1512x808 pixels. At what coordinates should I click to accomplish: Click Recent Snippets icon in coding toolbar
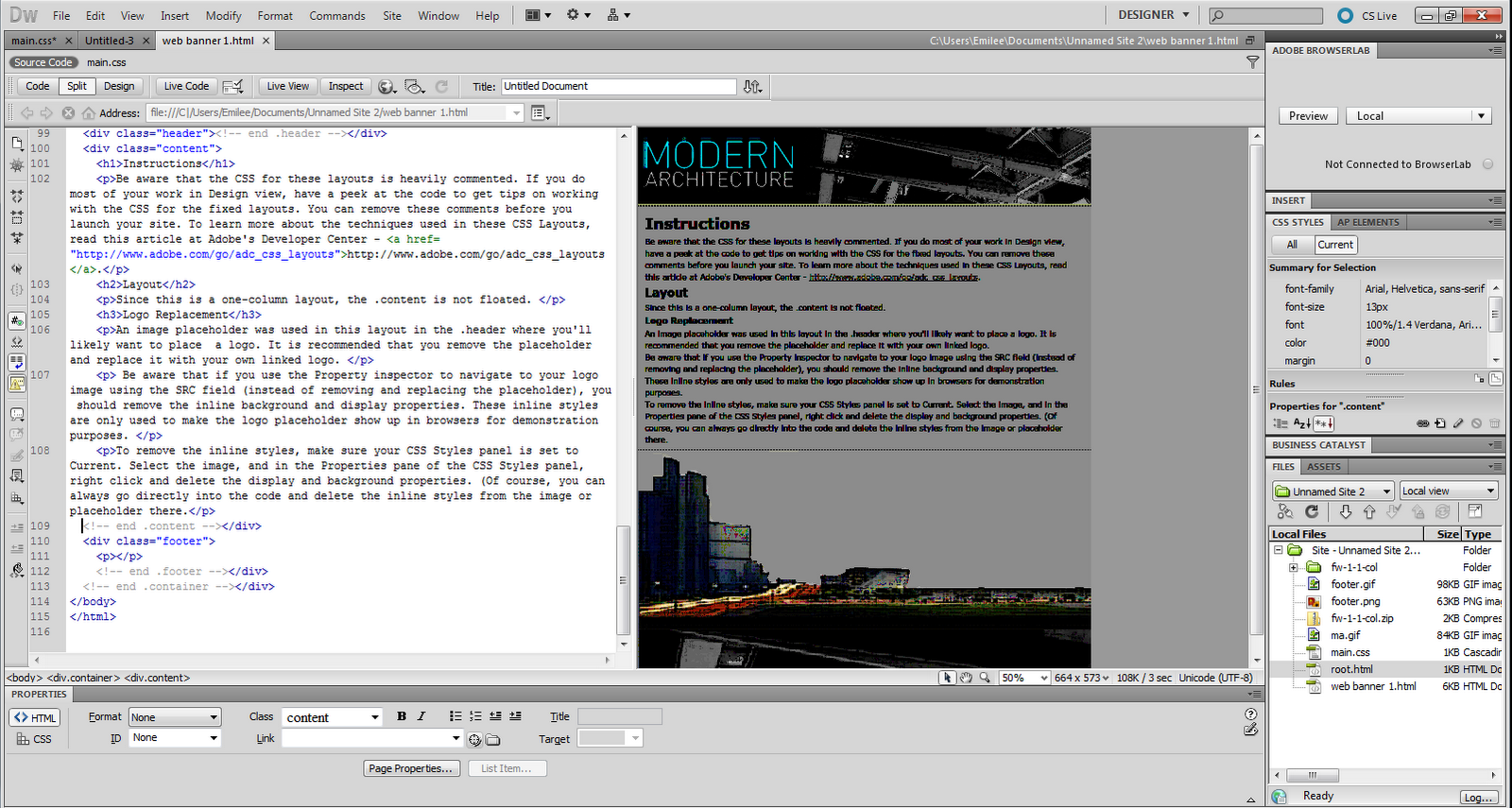(x=17, y=476)
